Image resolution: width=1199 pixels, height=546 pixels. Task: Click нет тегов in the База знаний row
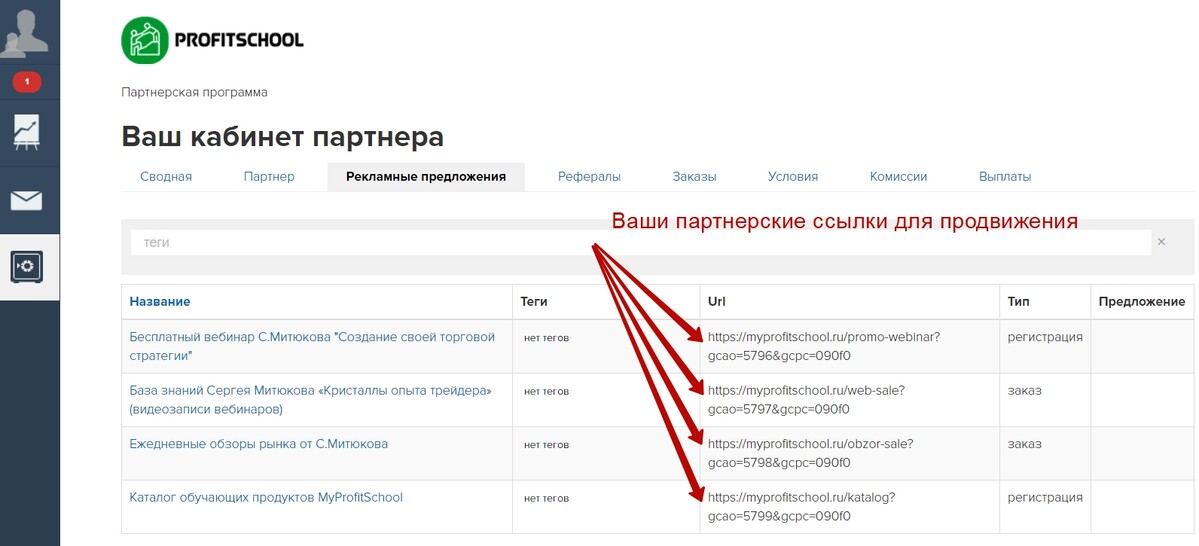tap(546, 391)
